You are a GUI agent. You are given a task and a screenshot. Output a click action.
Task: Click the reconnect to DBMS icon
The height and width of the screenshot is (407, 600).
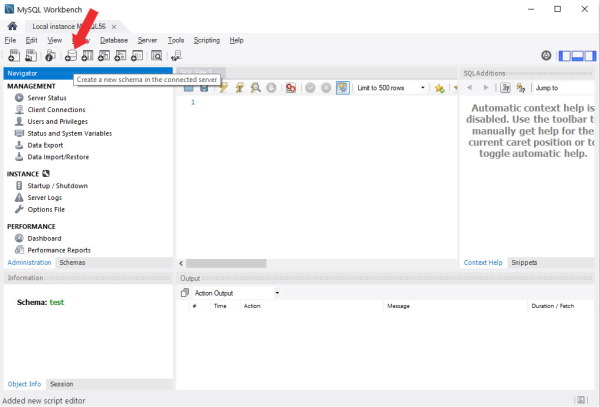176,56
